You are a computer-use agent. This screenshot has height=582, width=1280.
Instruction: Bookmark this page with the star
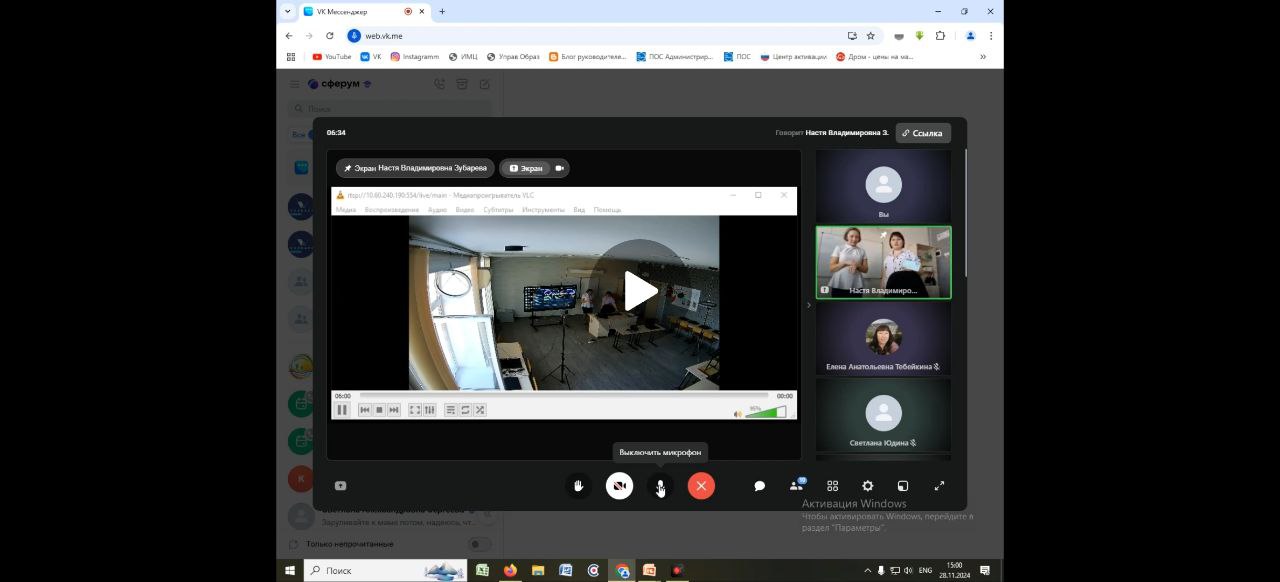(x=870, y=35)
